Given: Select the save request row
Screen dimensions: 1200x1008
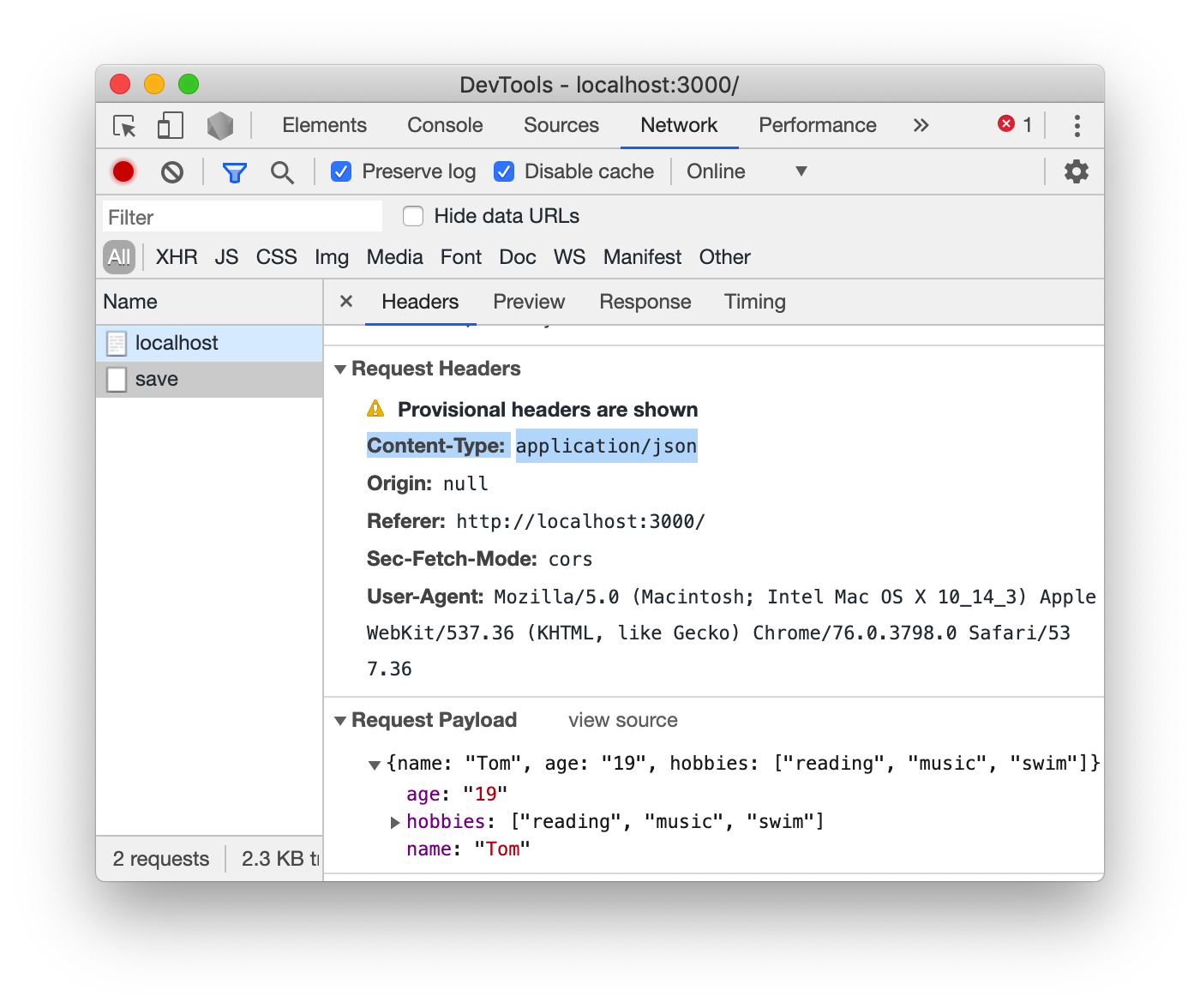Looking at the screenshot, I should (209, 379).
